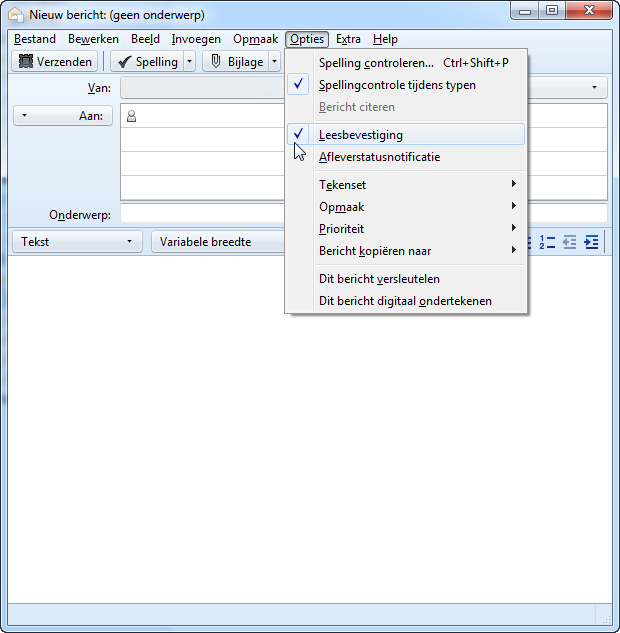Expand the Opmaak submenu in Opties
The height and width of the screenshot is (633, 620).
click(406, 207)
